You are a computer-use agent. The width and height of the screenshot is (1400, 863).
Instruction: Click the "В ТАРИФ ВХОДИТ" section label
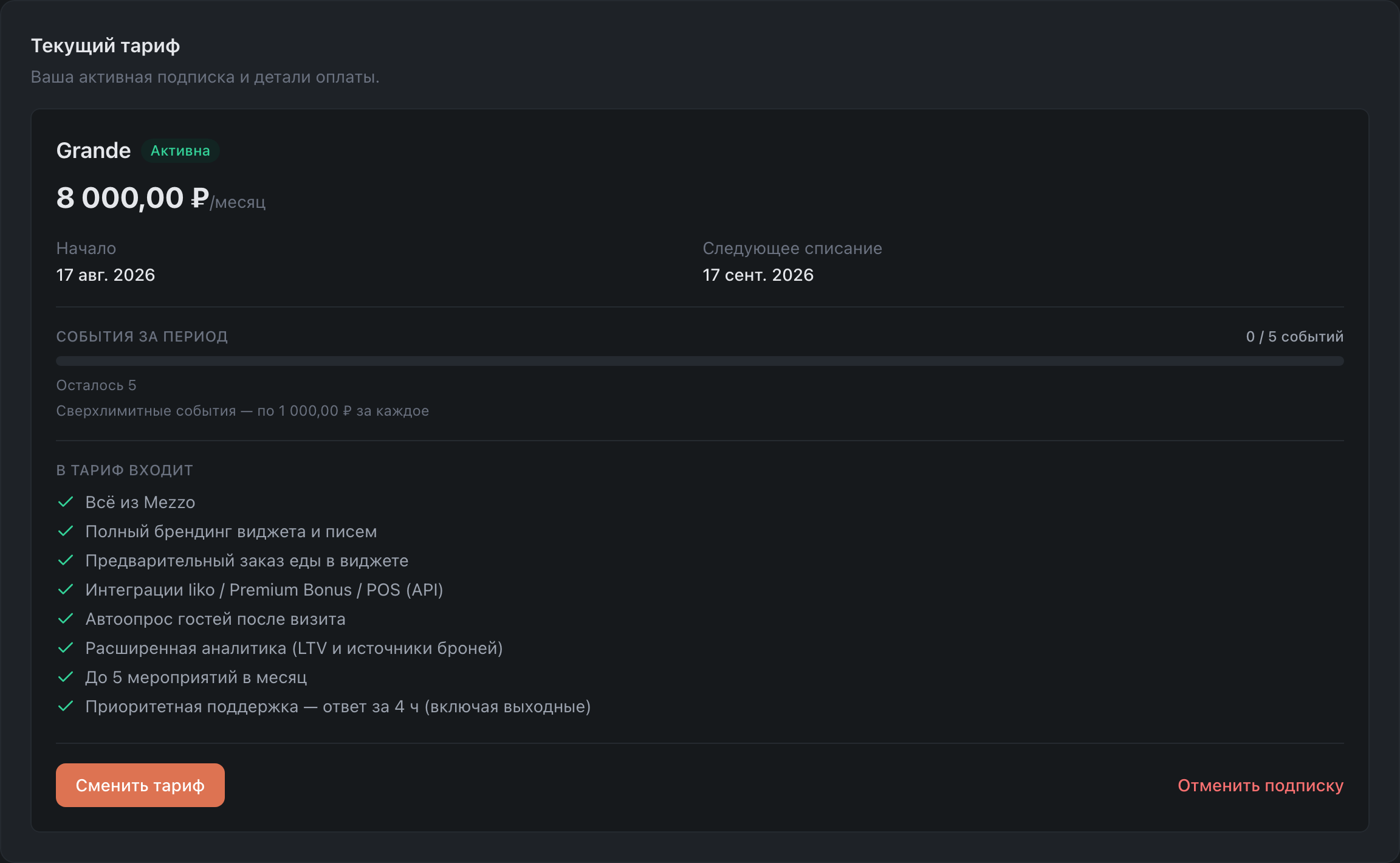(125, 470)
